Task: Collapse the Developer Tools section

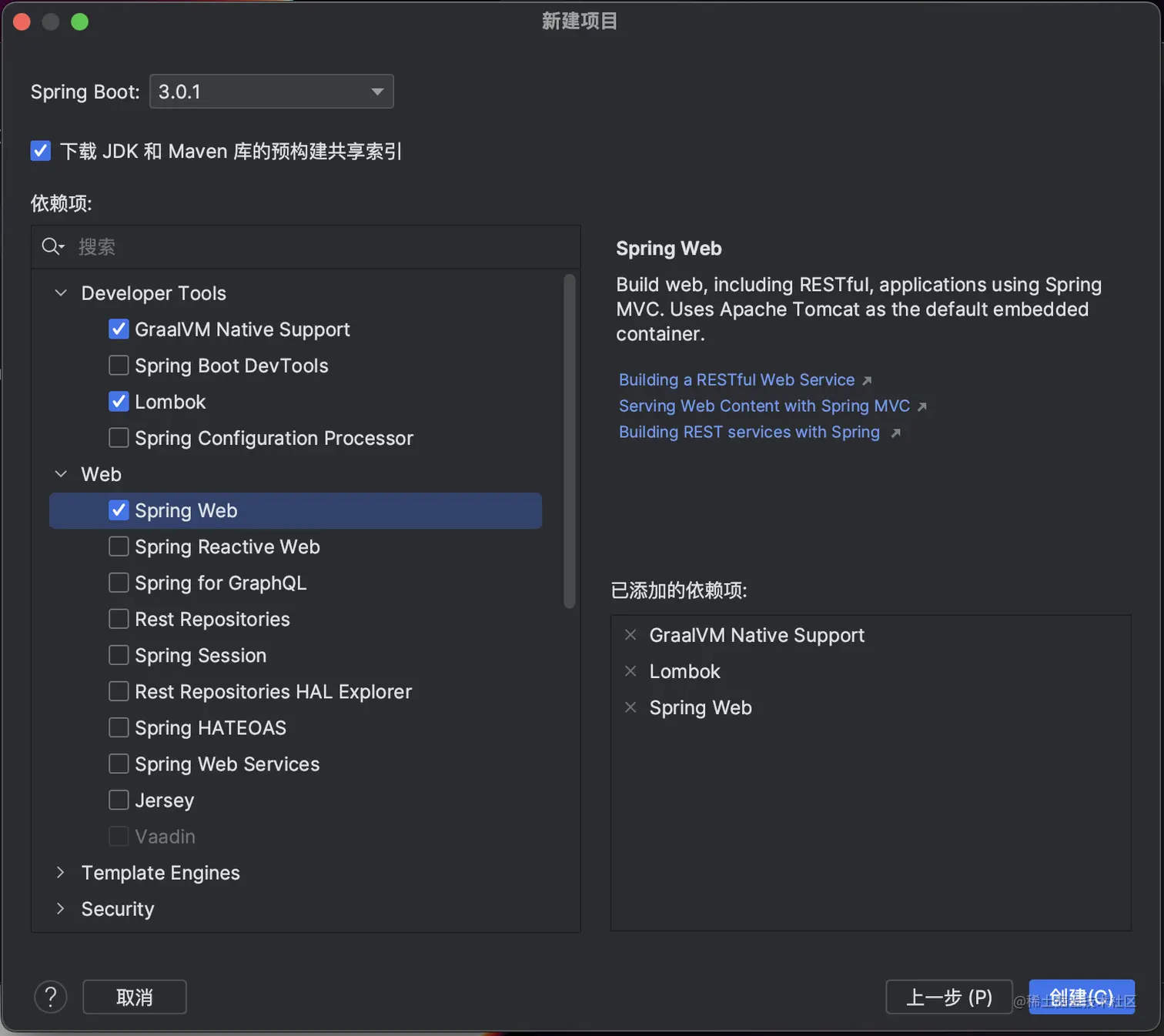Action: click(60, 292)
